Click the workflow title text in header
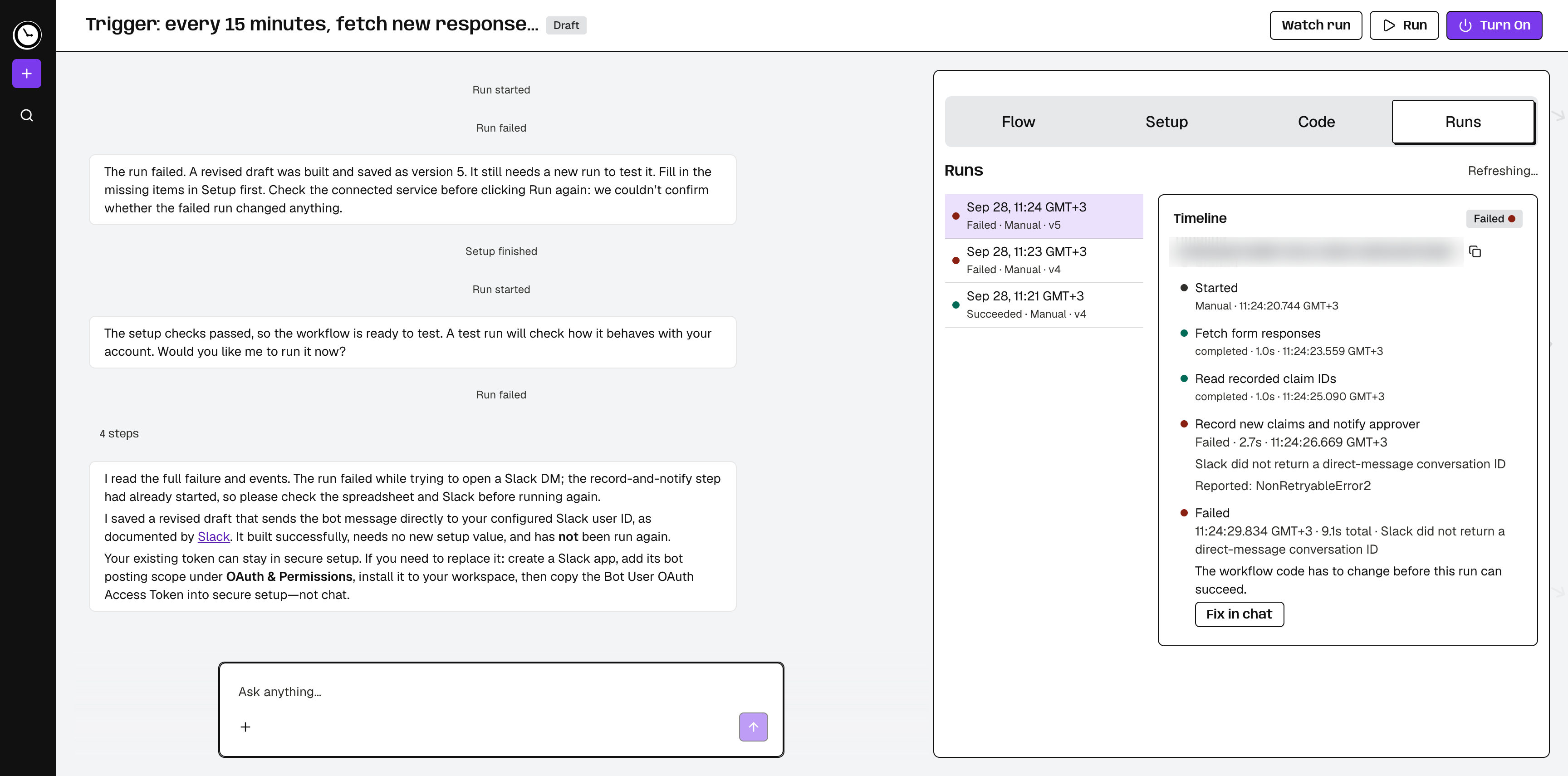1568x776 pixels. (x=312, y=25)
